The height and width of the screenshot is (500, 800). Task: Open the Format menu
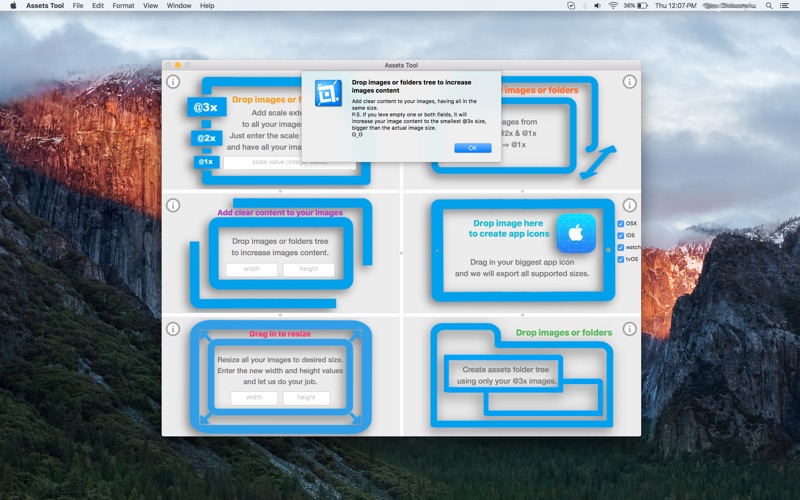[x=123, y=6]
